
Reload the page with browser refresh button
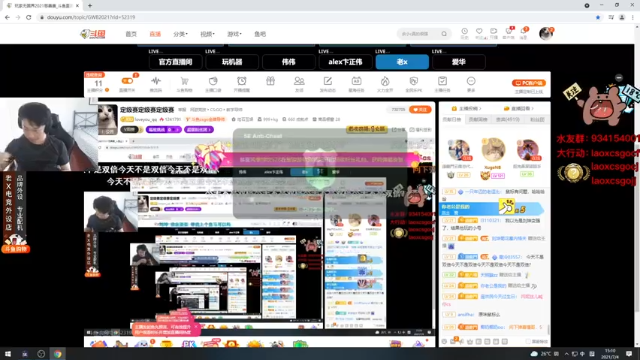(x=29, y=17)
